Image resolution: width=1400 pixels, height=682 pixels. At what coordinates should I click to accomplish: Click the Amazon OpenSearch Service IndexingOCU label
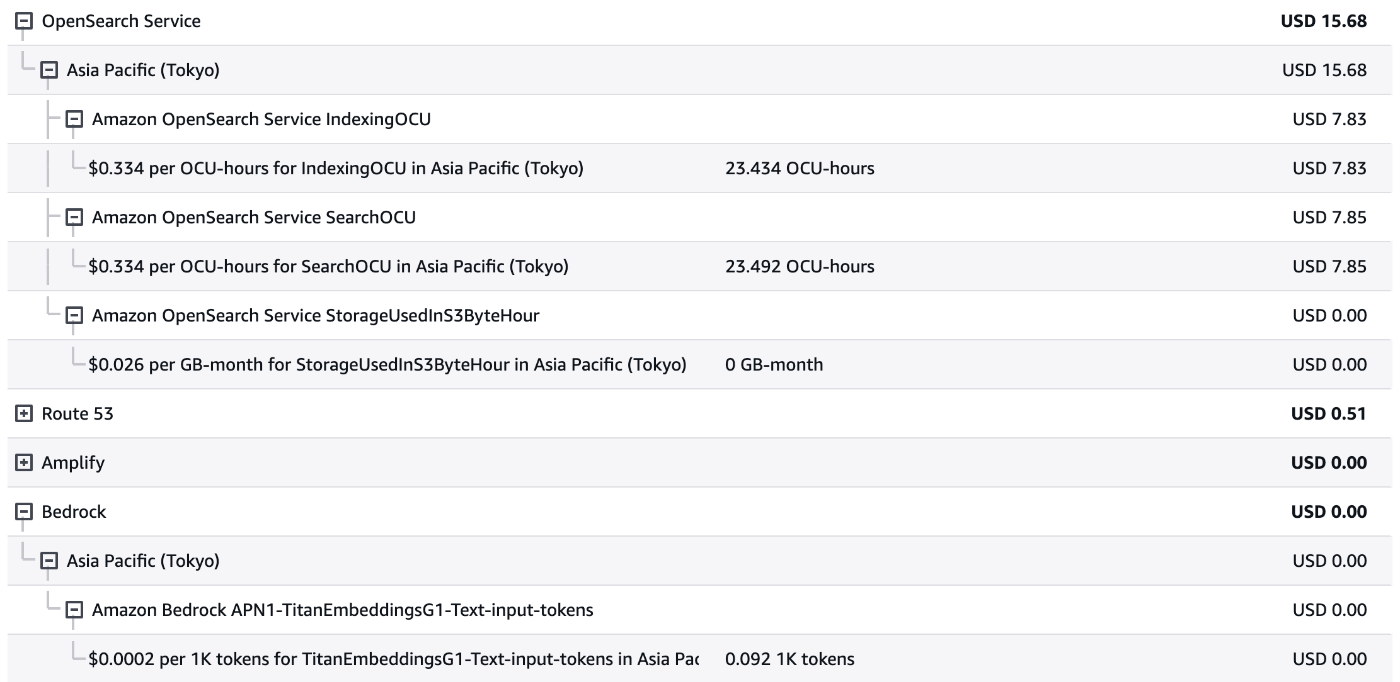(262, 119)
